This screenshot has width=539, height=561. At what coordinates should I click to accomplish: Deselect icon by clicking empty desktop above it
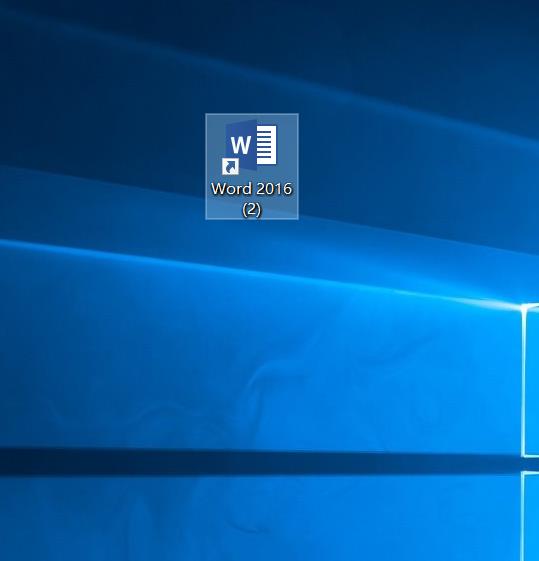pos(252,57)
